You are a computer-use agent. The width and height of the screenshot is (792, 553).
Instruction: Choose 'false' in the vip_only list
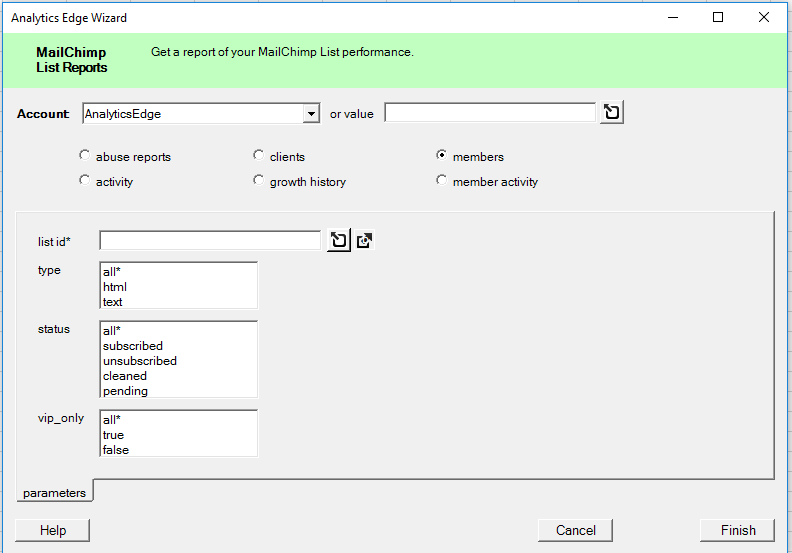point(178,450)
